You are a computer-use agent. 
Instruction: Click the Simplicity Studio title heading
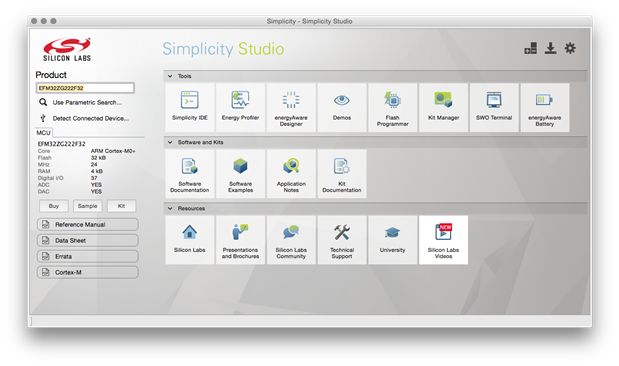coord(223,49)
